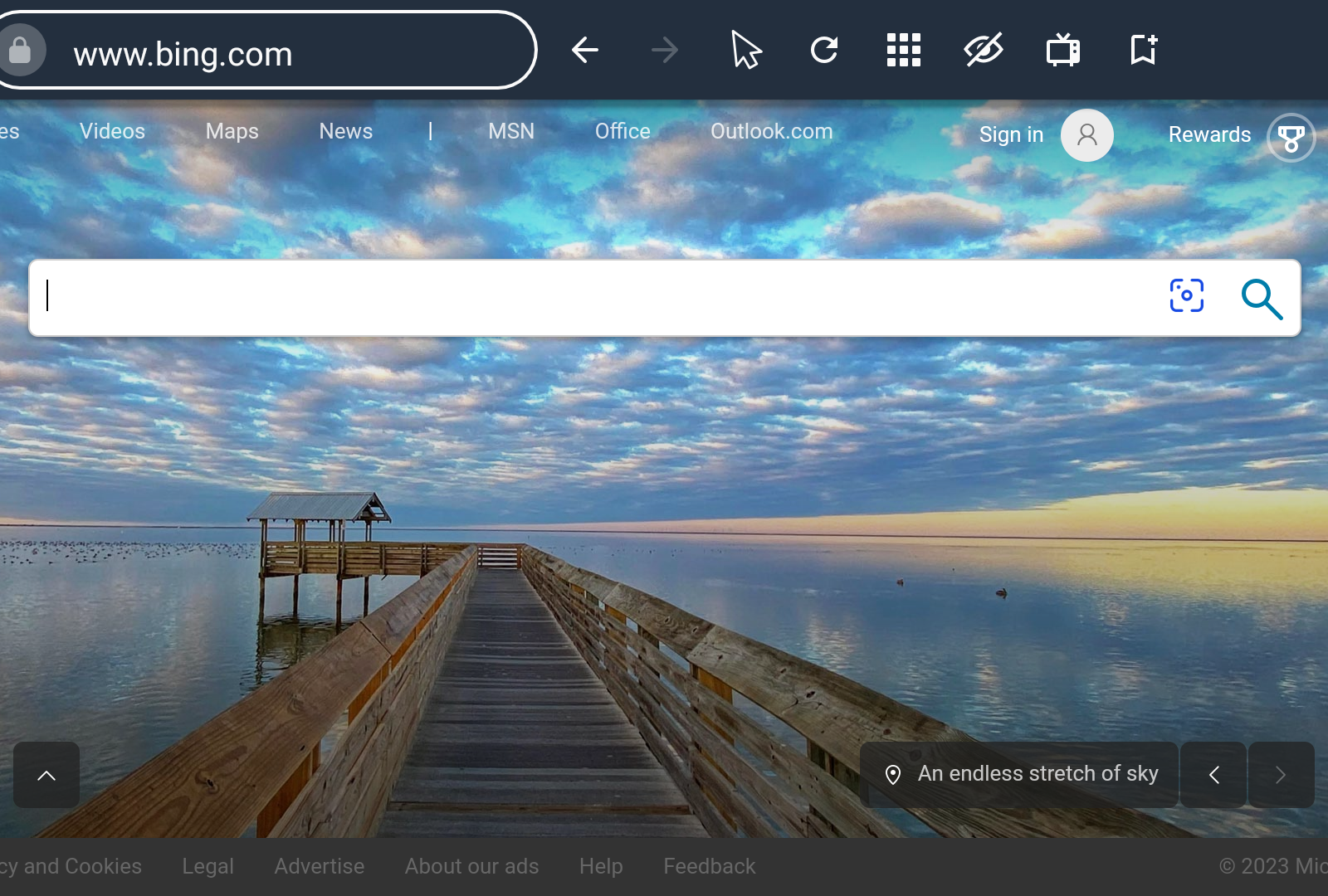Image resolution: width=1328 pixels, height=896 pixels.
Task: Click the Sign in link
Action: [1011, 134]
